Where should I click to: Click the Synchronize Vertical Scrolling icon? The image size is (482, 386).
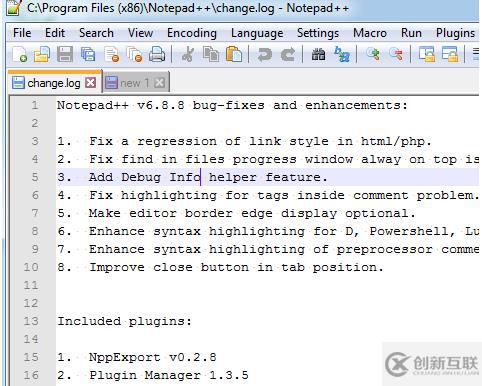pyautogui.click(x=427, y=54)
